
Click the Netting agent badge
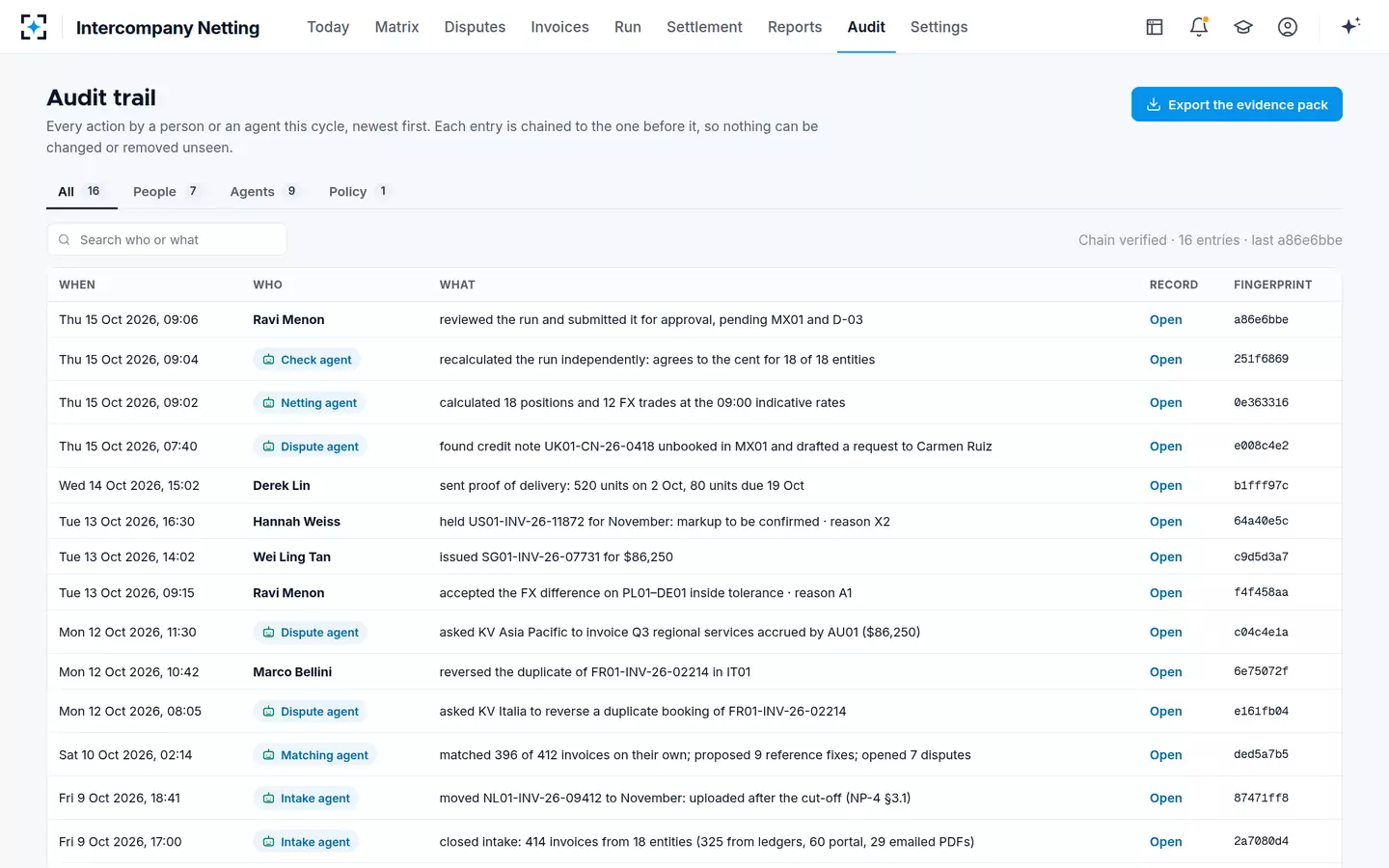point(310,403)
